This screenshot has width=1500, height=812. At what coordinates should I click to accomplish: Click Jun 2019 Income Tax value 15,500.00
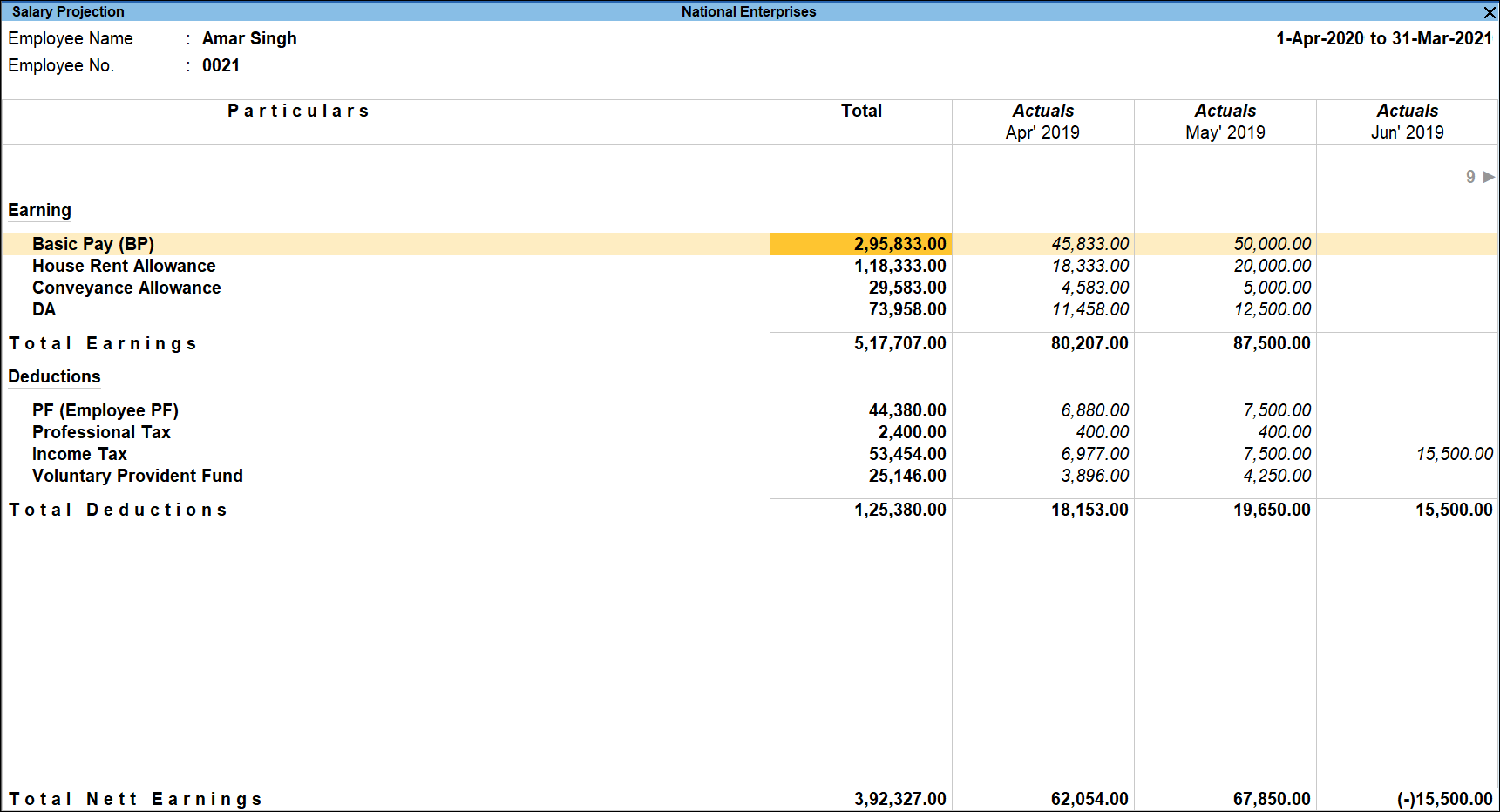pos(1454,454)
